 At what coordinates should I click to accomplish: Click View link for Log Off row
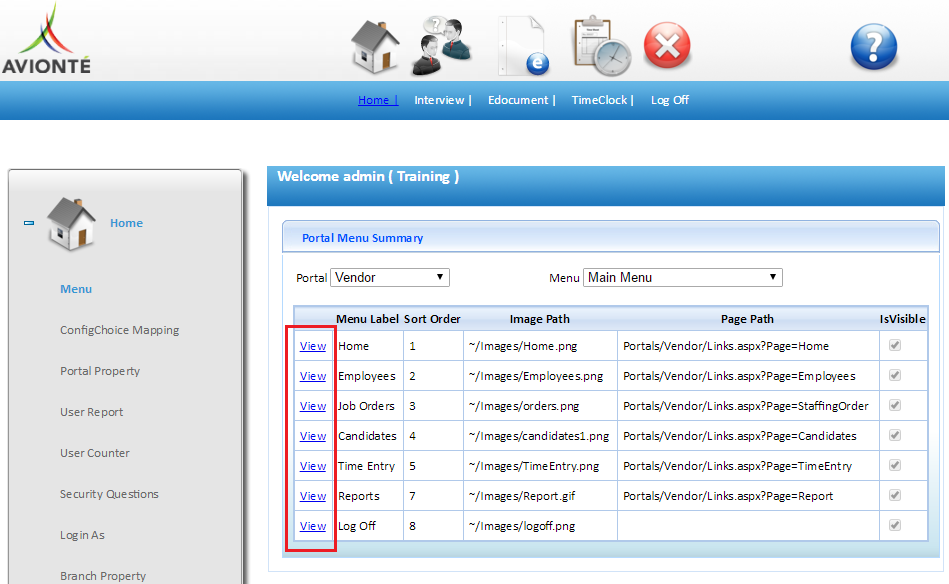point(313,526)
